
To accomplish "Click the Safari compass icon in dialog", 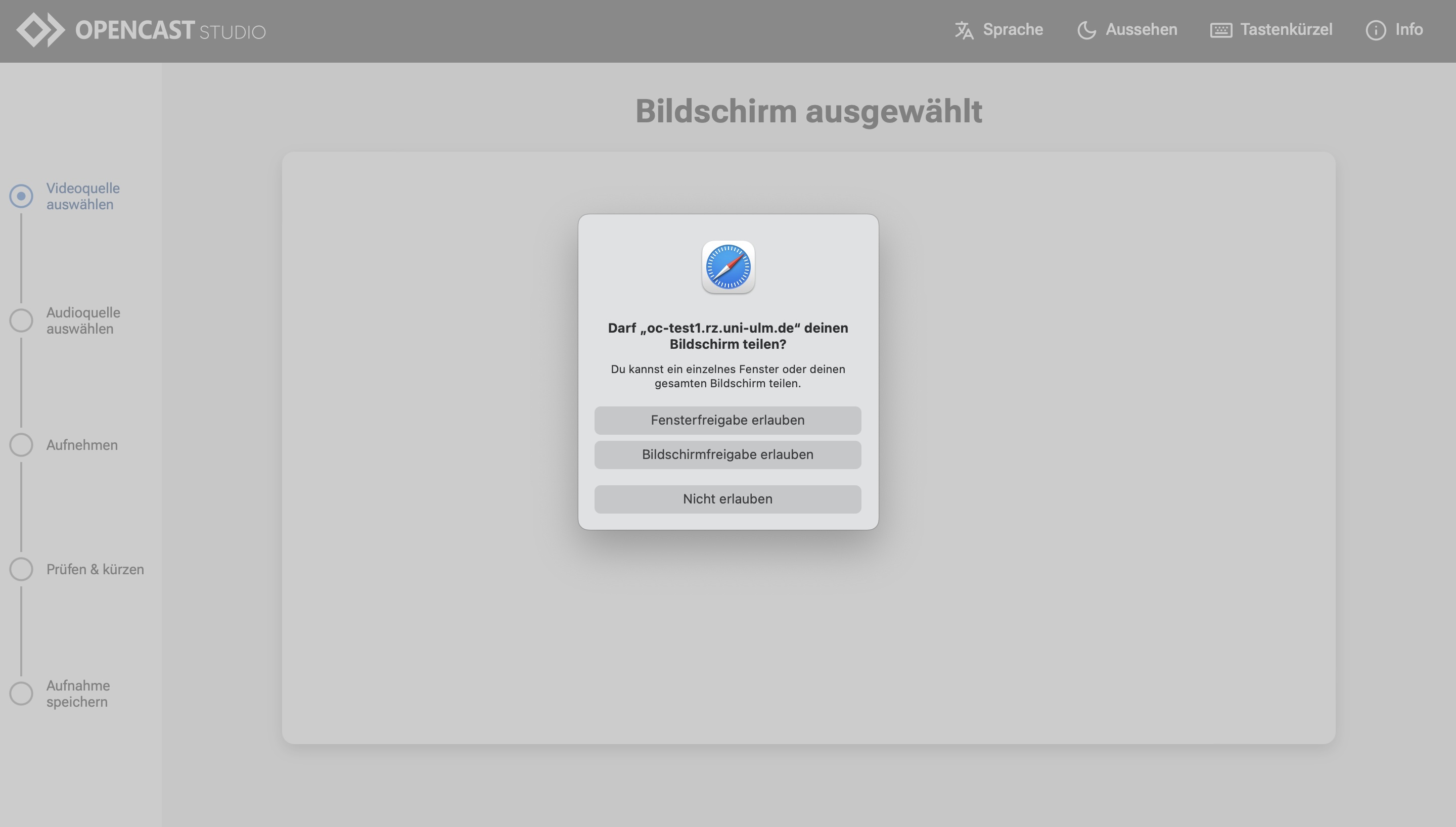I will point(728,267).
